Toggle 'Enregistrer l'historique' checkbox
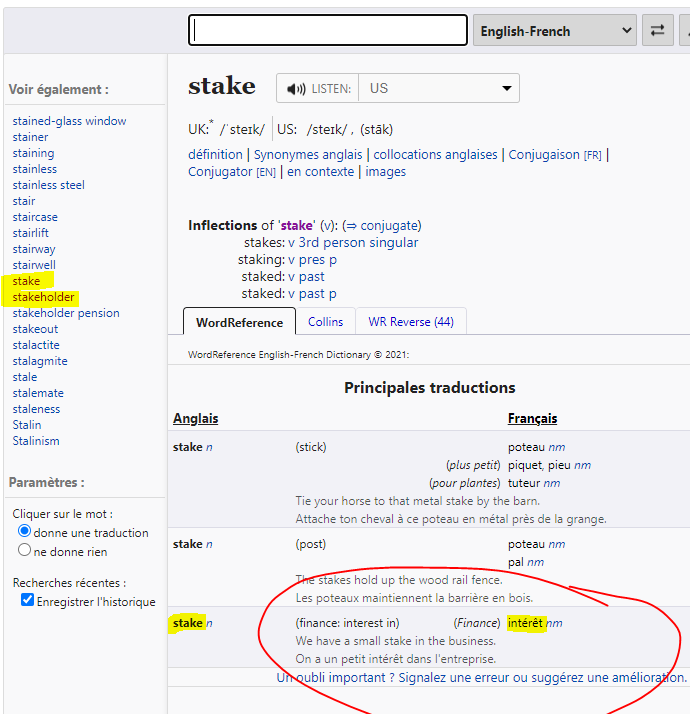 coord(28,601)
